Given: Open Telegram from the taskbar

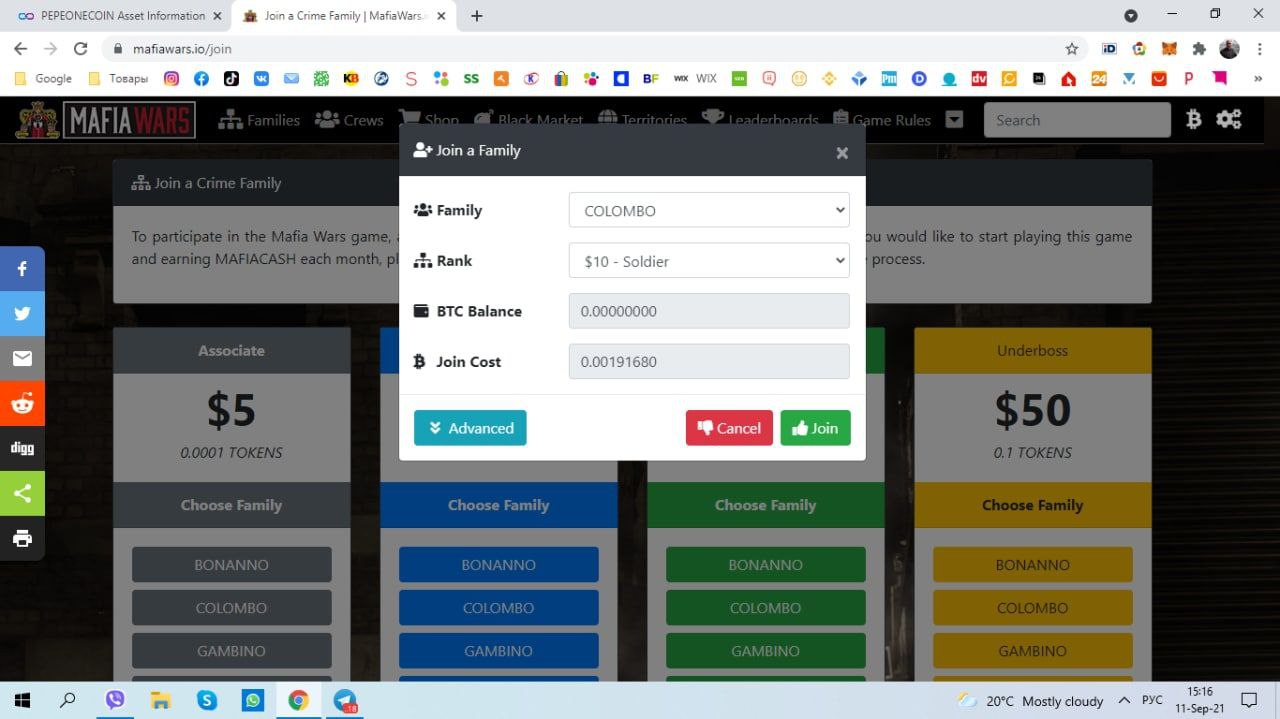Looking at the screenshot, I should (x=345, y=700).
